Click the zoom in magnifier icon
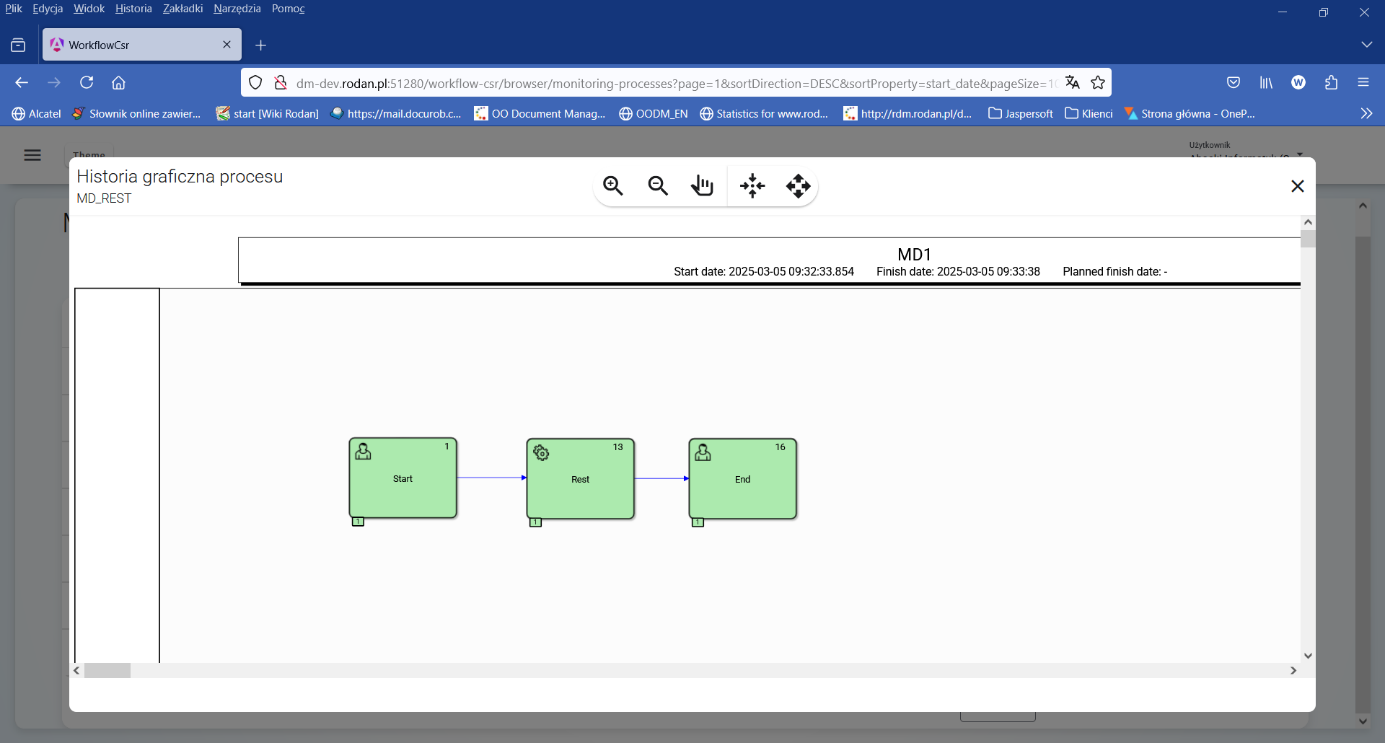 pyautogui.click(x=613, y=186)
